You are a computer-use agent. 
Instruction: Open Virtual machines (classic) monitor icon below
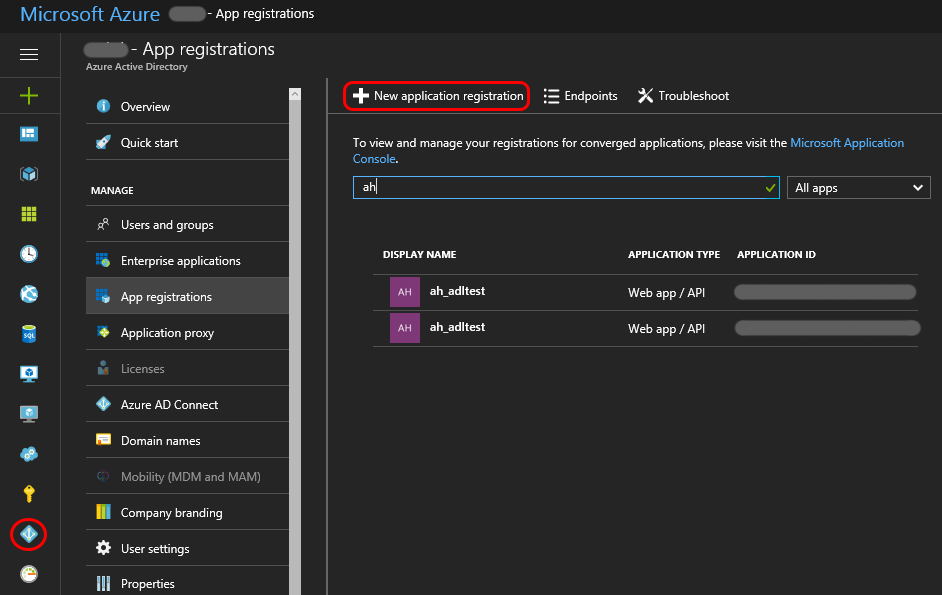(x=29, y=413)
